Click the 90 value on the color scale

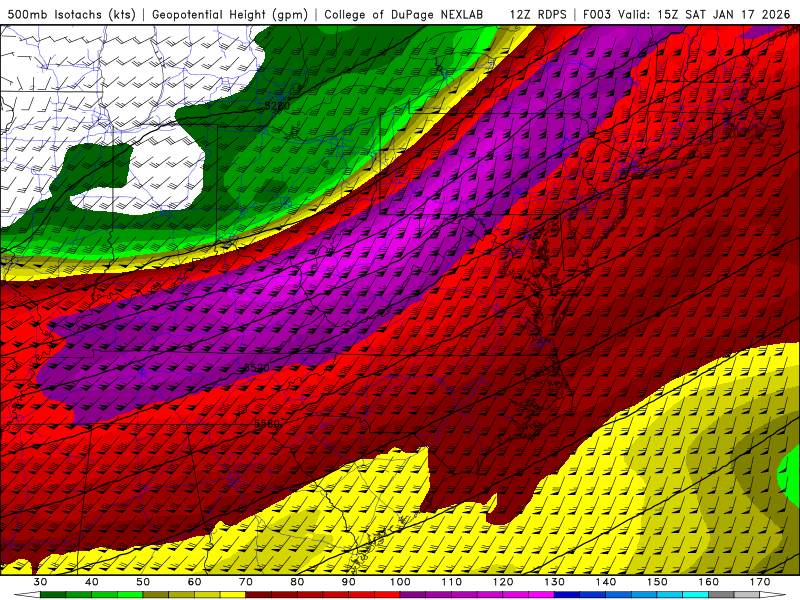[x=349, y=582]
